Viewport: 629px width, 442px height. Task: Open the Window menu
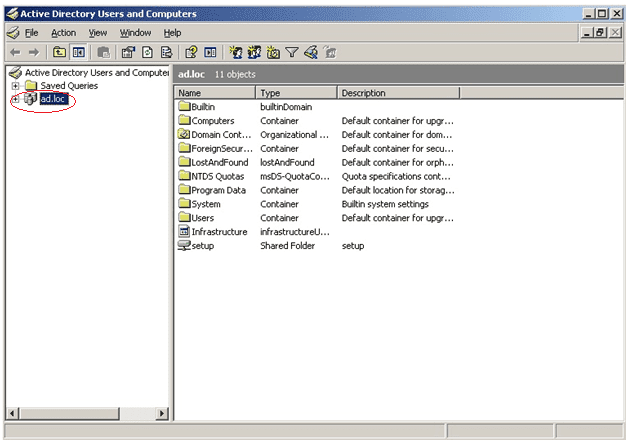tap(136, 33)
